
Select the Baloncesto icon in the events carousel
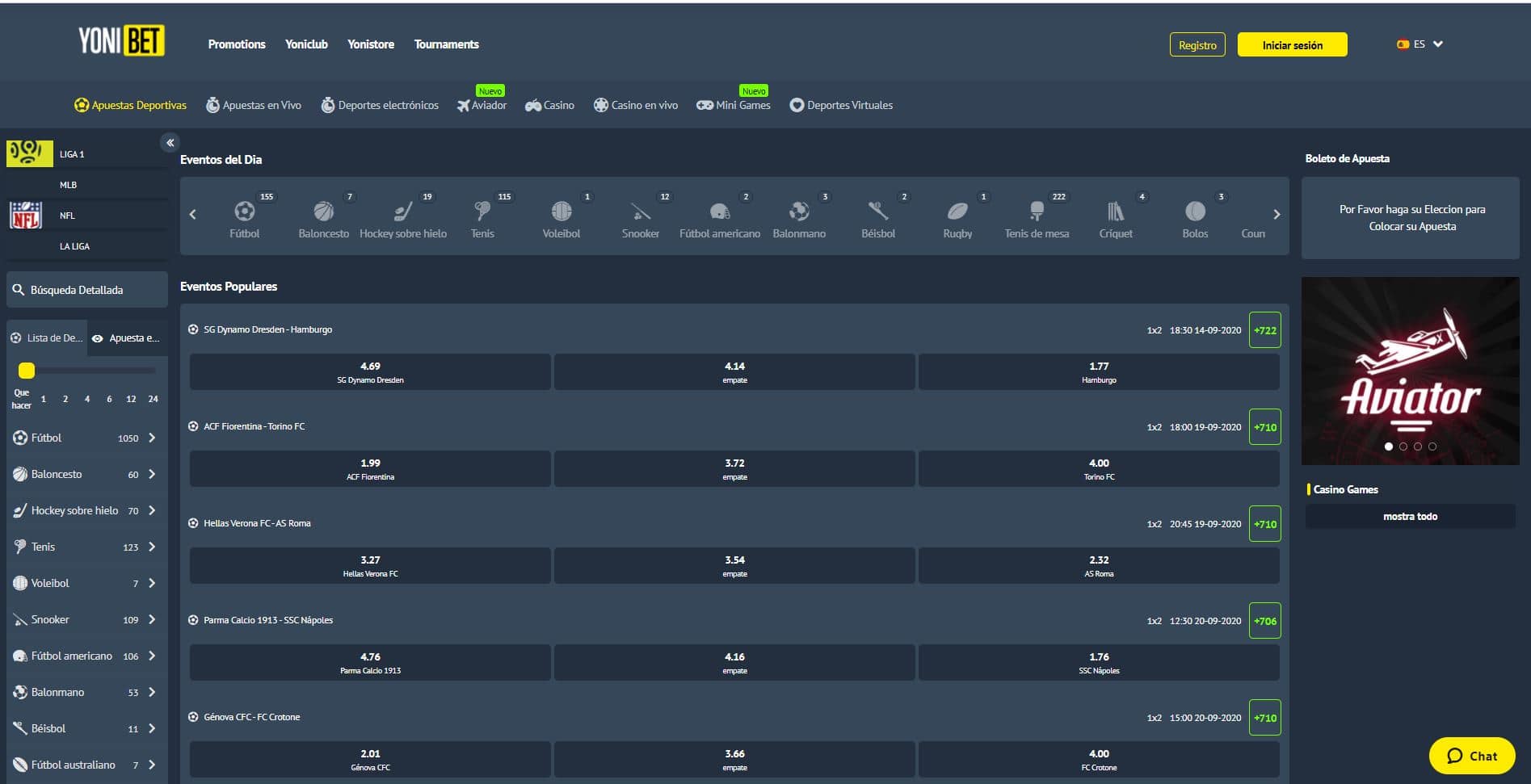(323, 212)
